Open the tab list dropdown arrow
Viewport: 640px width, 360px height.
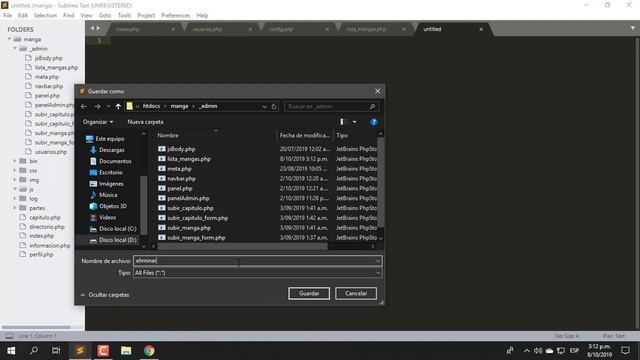(633, 28)
